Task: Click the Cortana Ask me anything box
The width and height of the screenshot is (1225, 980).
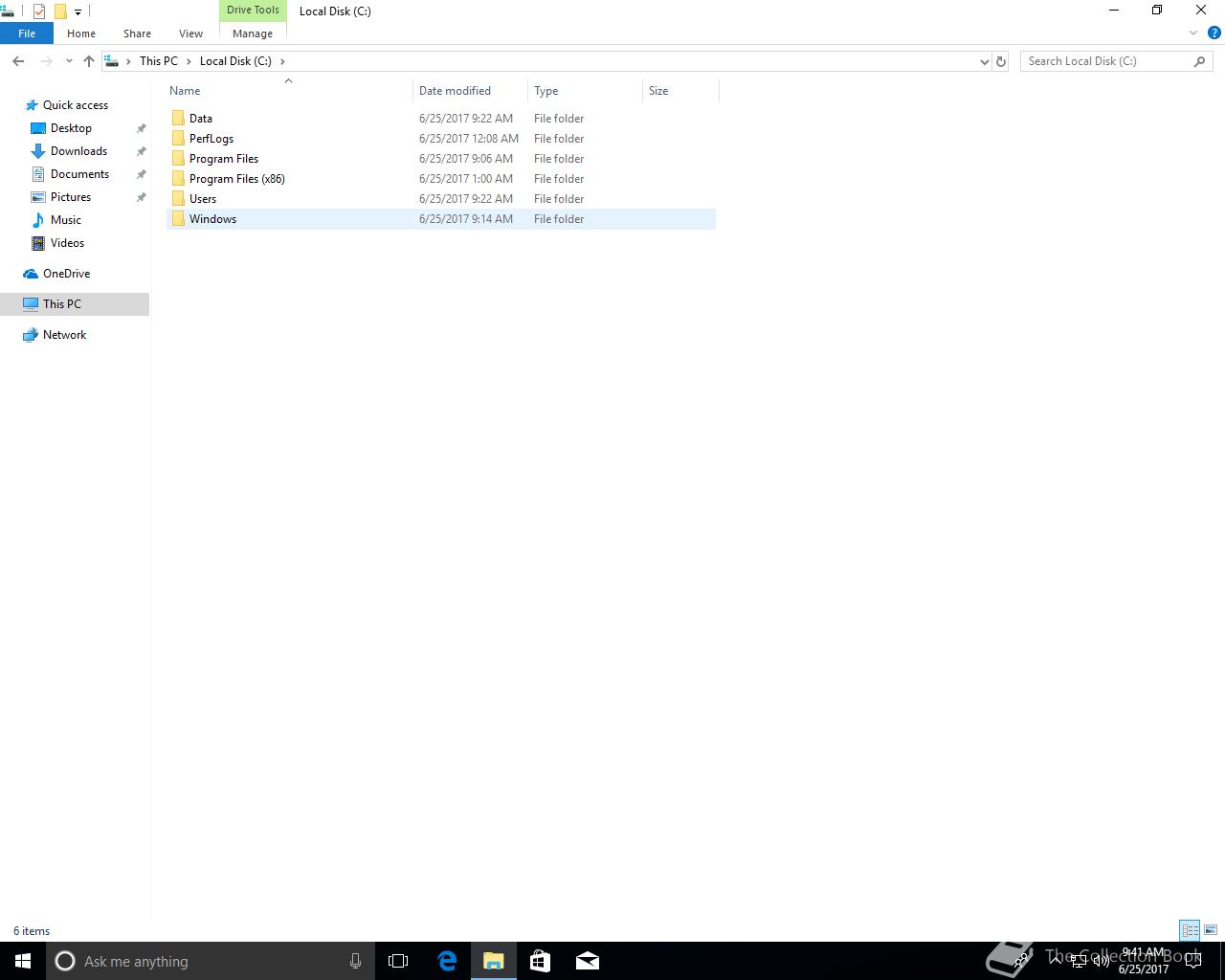Action: pyautogui.click(x=211, y=961)
